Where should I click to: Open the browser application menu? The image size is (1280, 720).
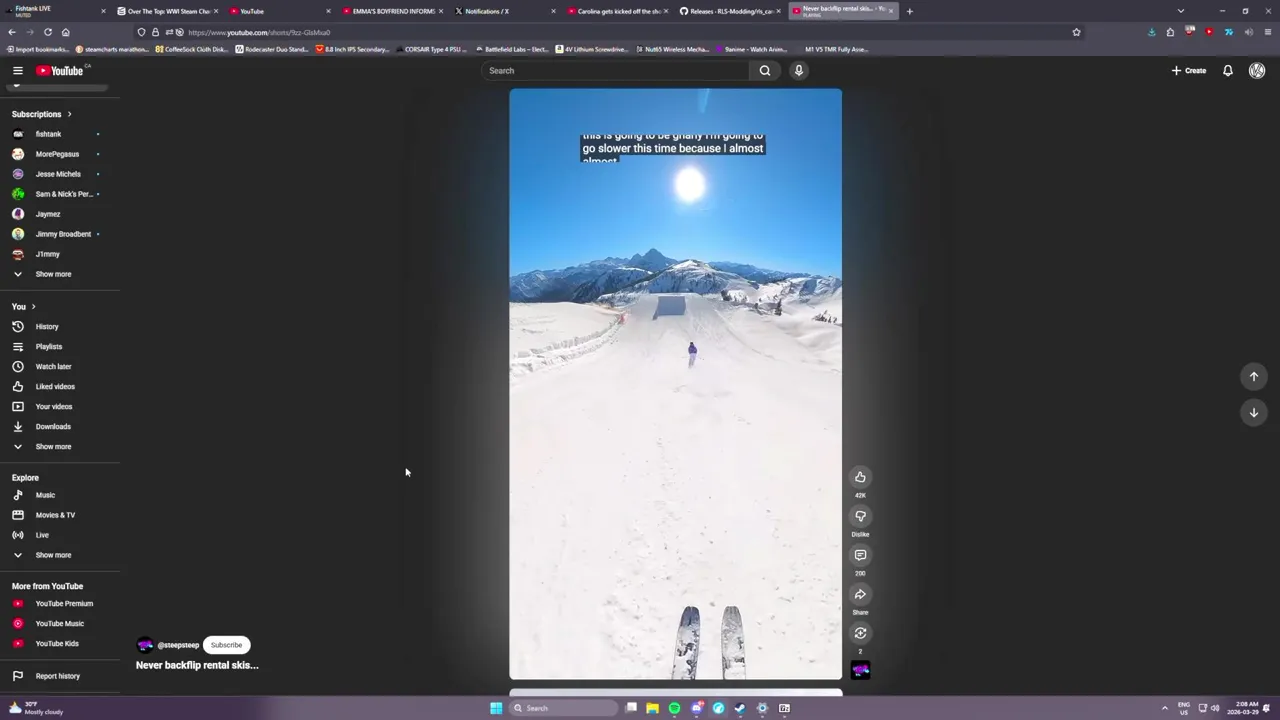point(1268,32)
